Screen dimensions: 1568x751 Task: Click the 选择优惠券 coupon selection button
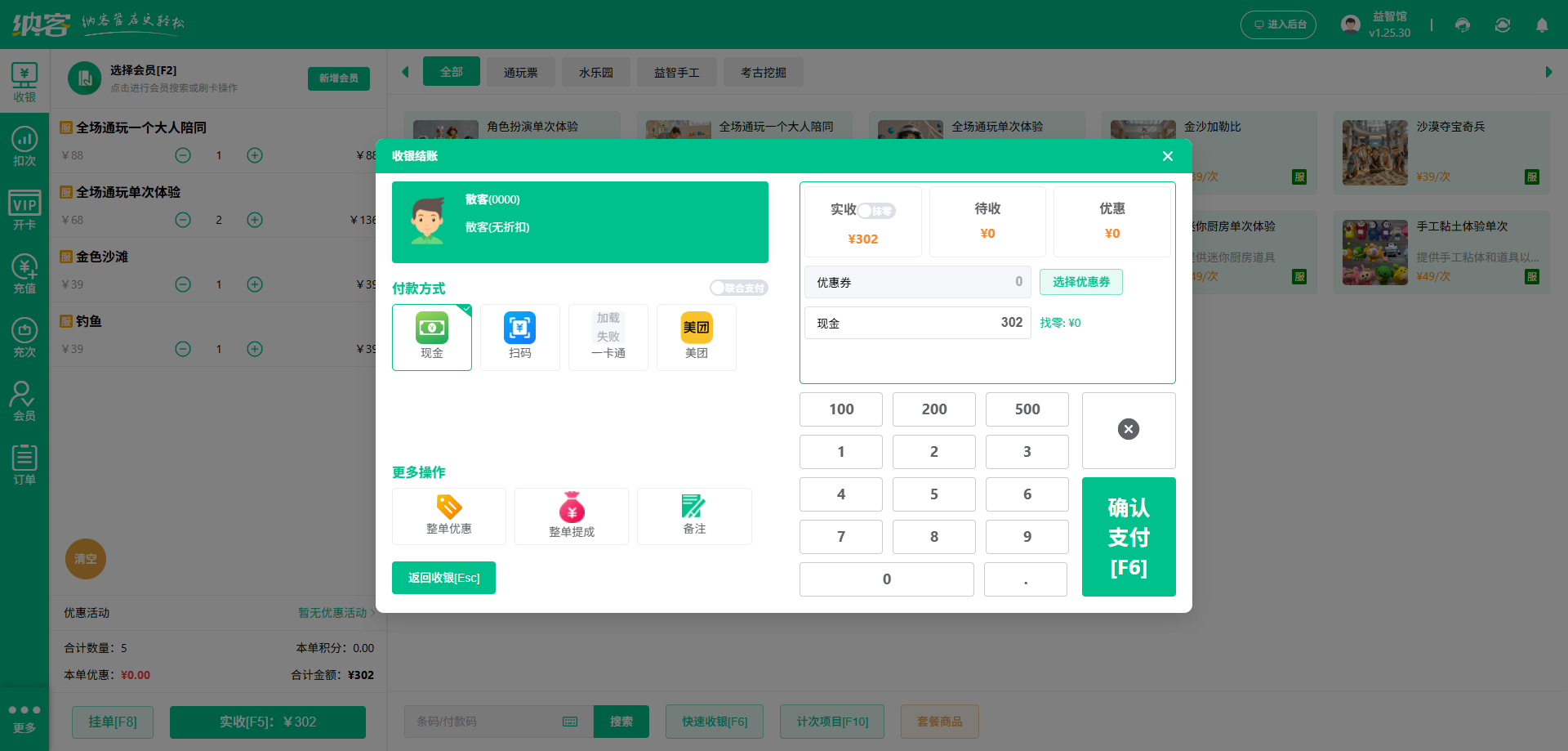tap(1080, 282)
